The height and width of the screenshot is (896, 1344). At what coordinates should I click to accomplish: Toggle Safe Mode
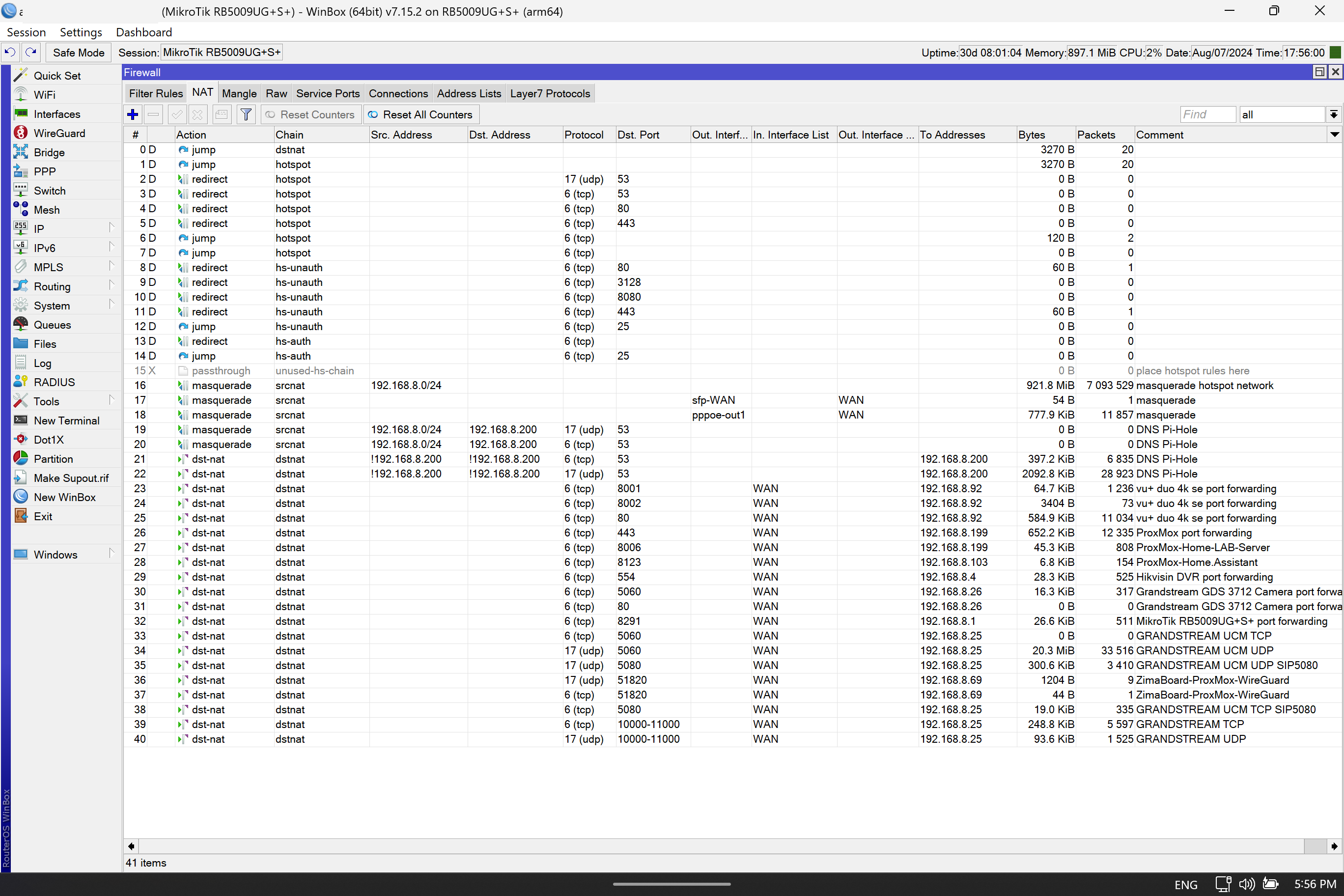click(78, 52)
